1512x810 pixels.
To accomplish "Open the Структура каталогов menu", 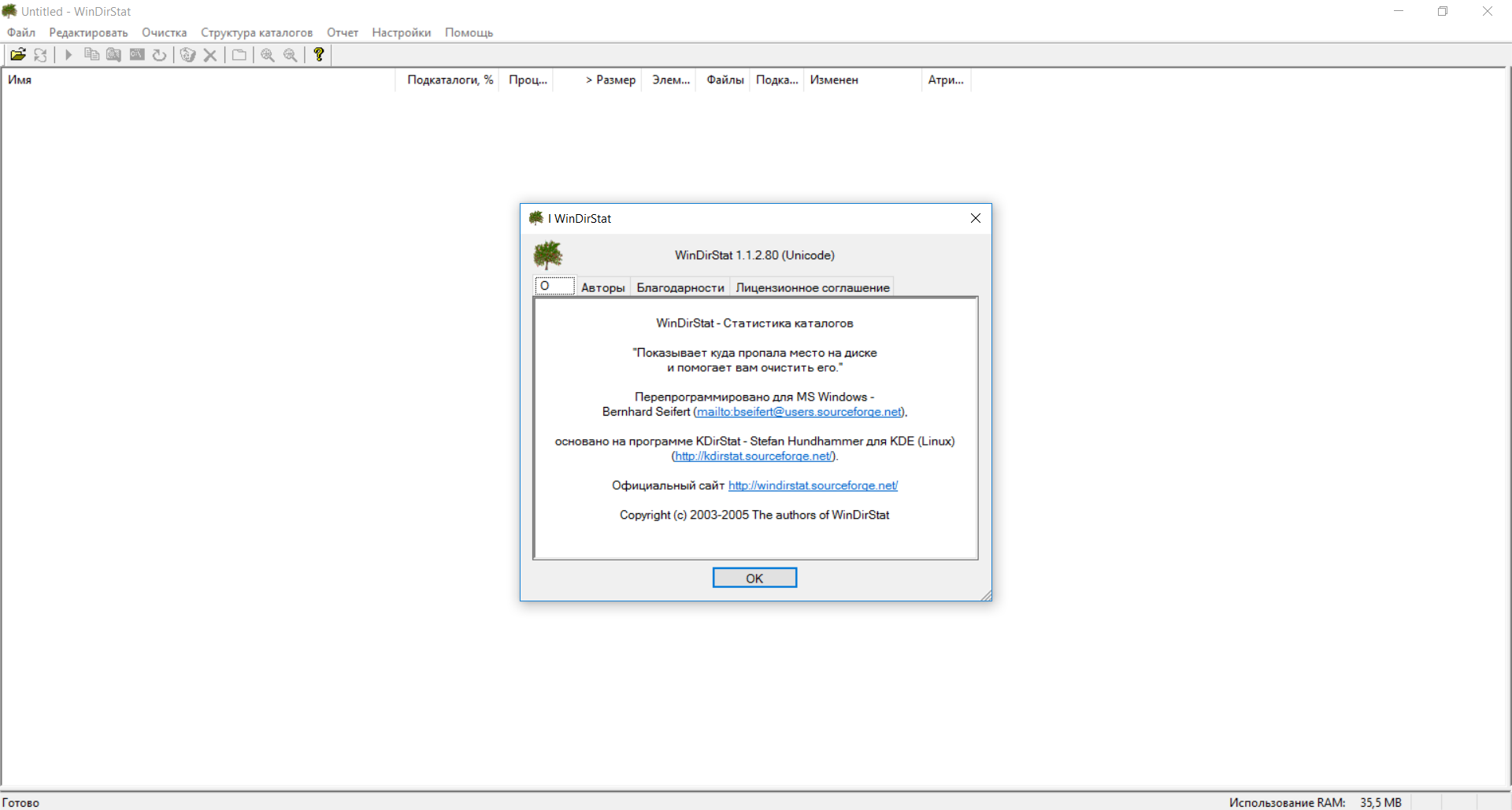I will coord(257,32).
